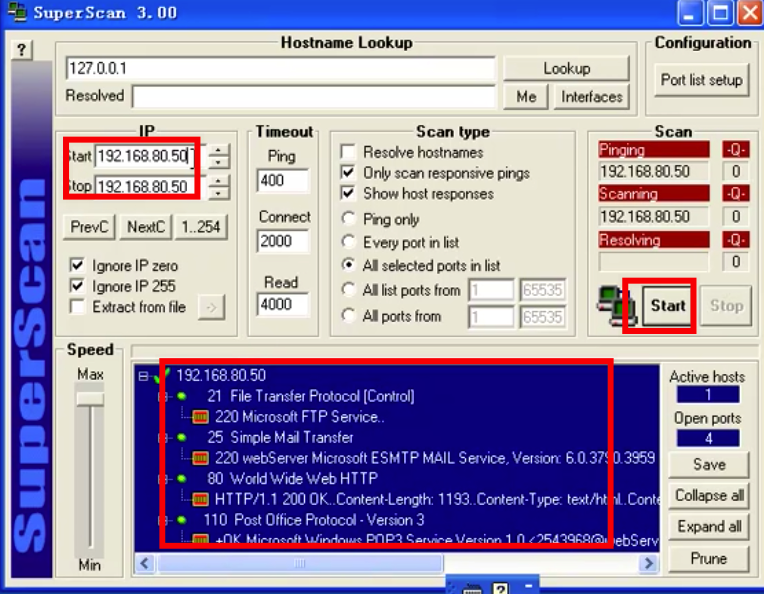Click response icon for ESMTP MAIL Service
This screenshot has height=594, width=764.
pos(200,458)
